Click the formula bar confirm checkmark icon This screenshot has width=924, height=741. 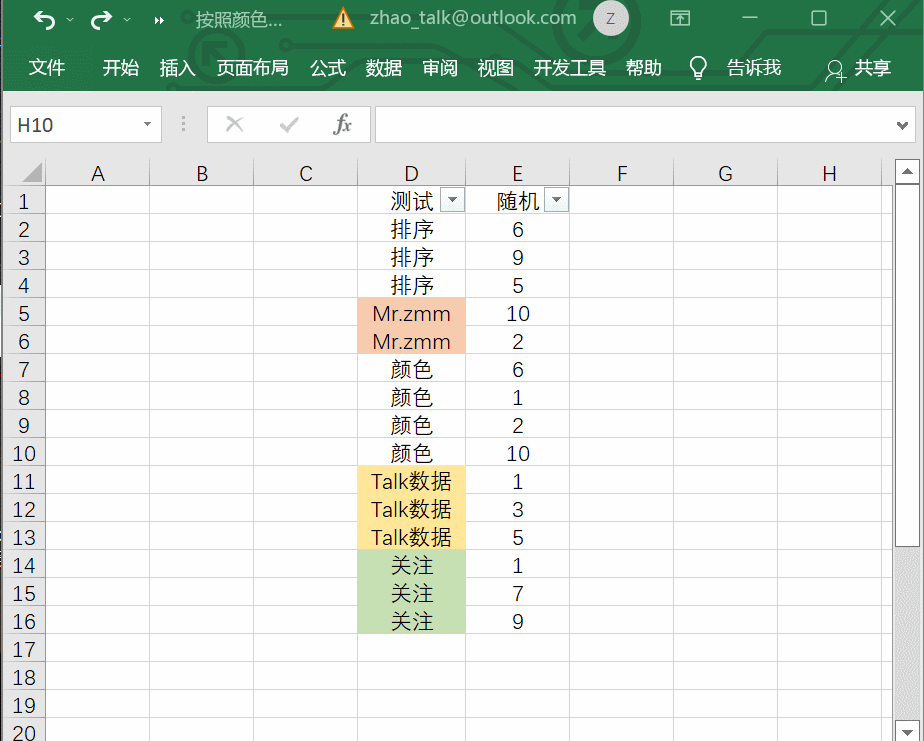pos(289,124)
